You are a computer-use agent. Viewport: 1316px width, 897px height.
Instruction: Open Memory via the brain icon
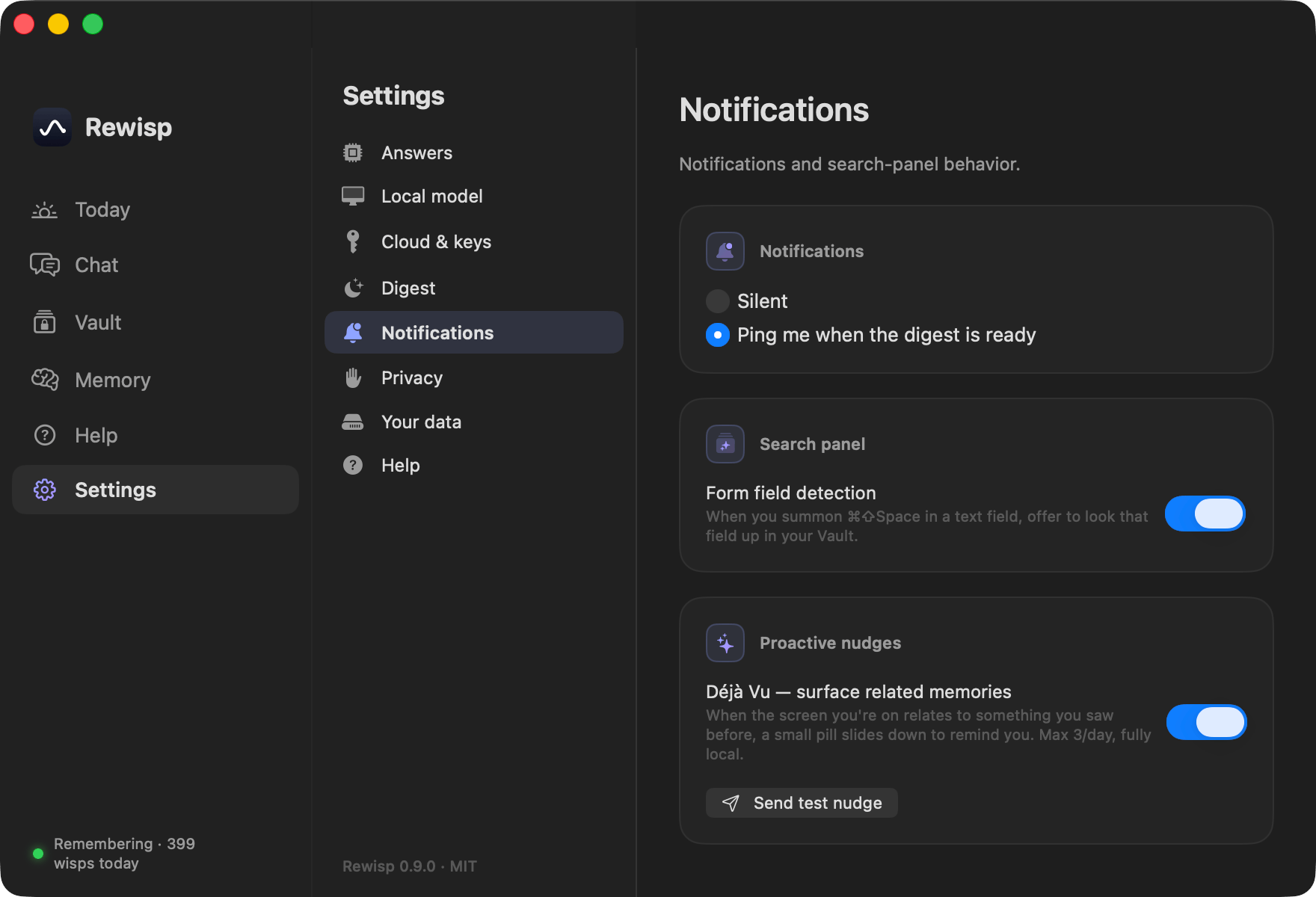(45, 380)
